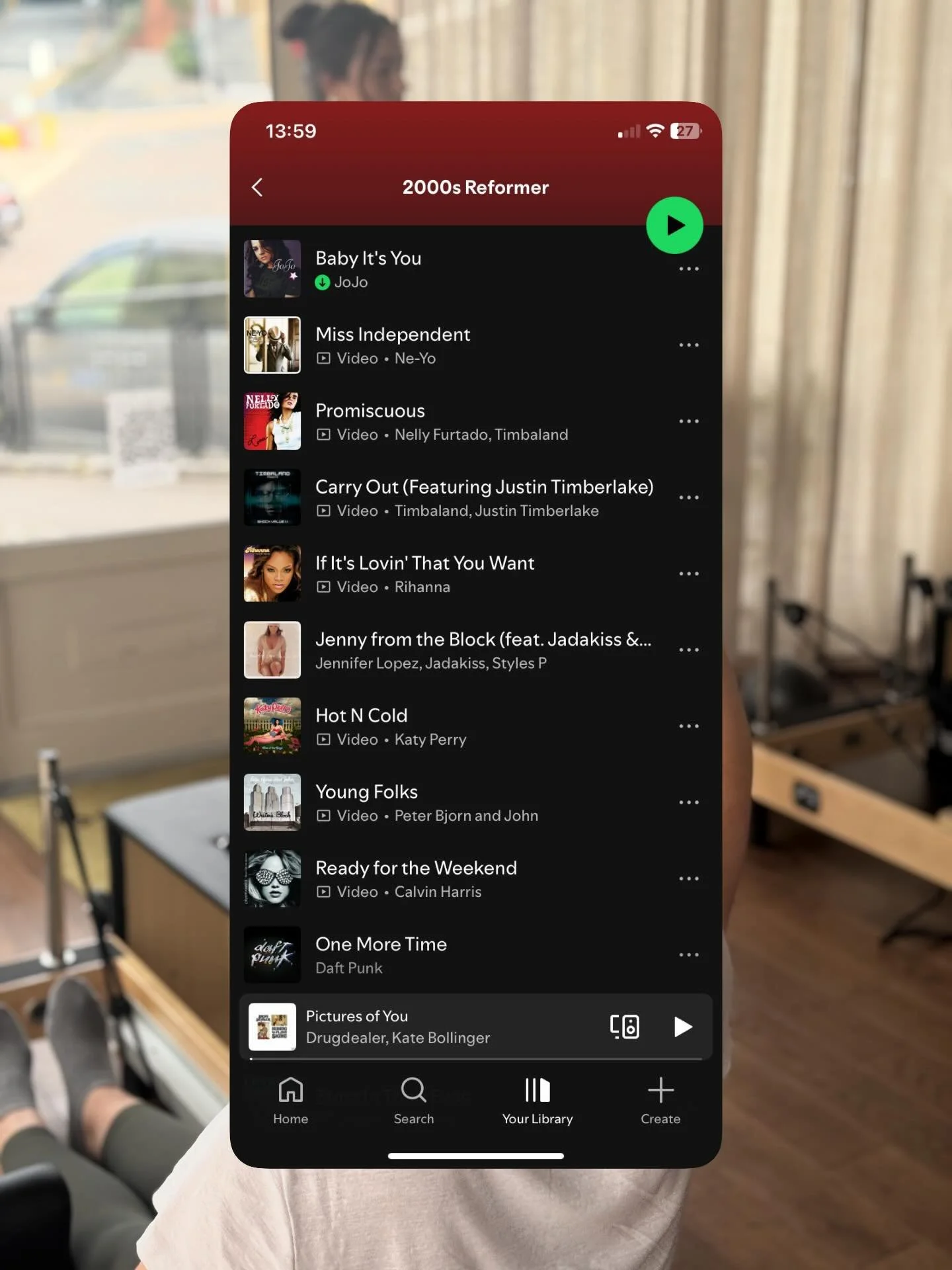The image size is (952, 1270).
Task: Select the Young Folks album artwork
Action: pos(272,802)
